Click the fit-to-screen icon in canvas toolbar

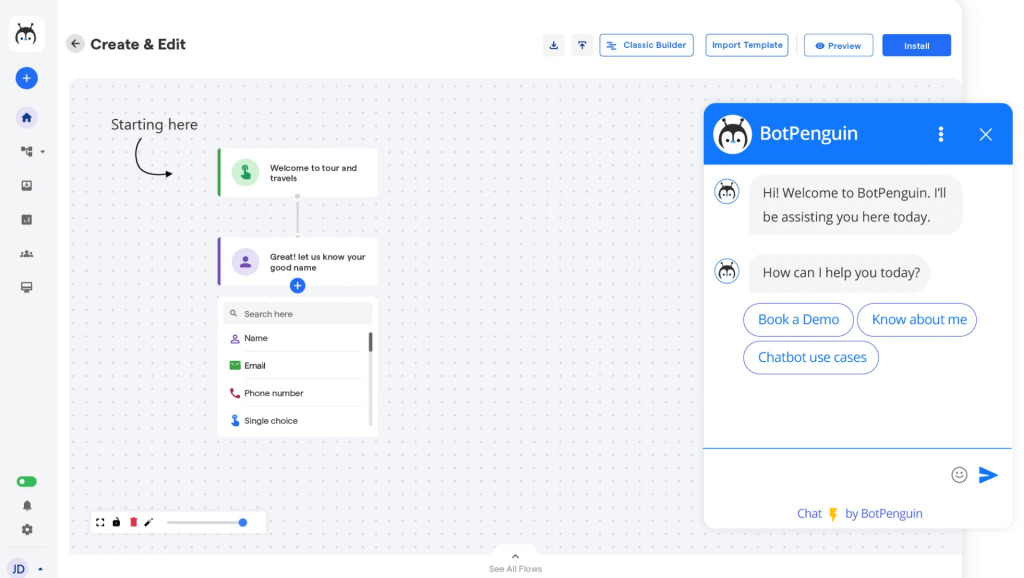[100, 522]
